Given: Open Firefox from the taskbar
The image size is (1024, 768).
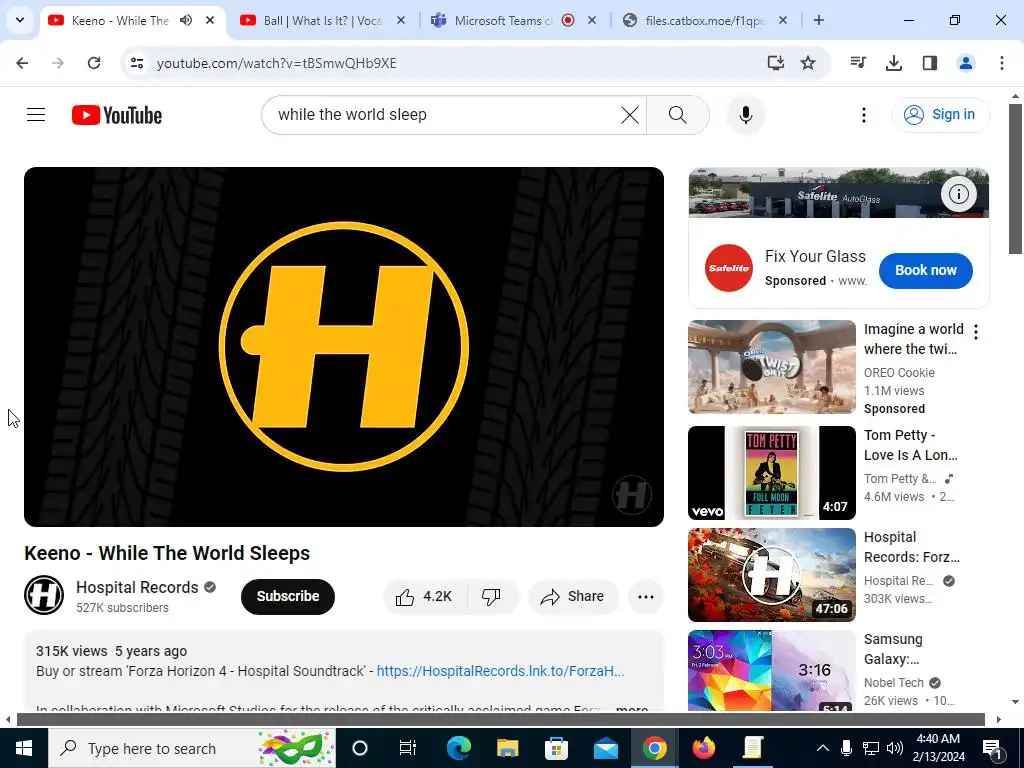Looking at the screenshot, I should tap(703, 748).
